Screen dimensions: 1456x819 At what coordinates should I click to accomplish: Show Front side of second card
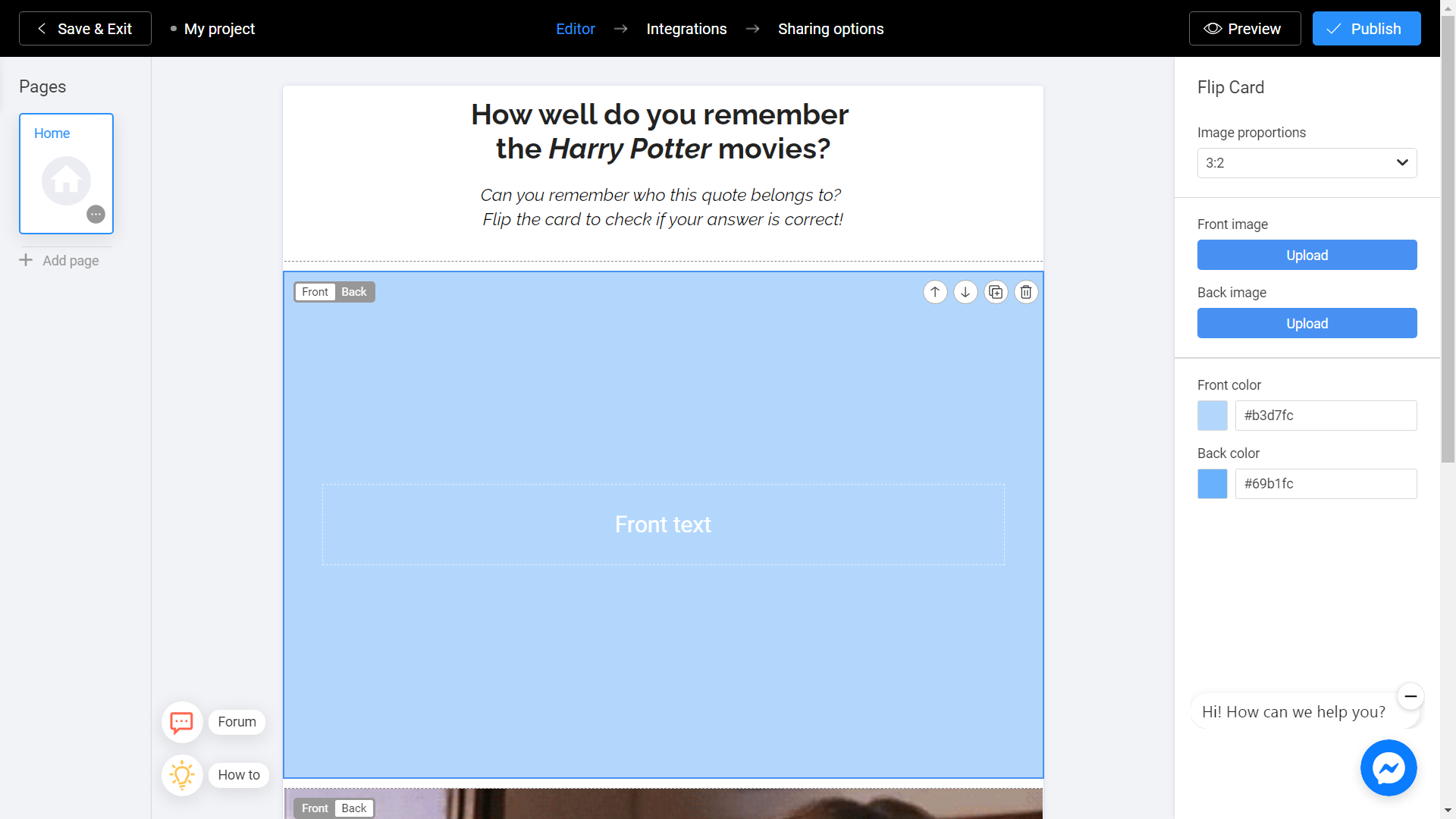315,808
